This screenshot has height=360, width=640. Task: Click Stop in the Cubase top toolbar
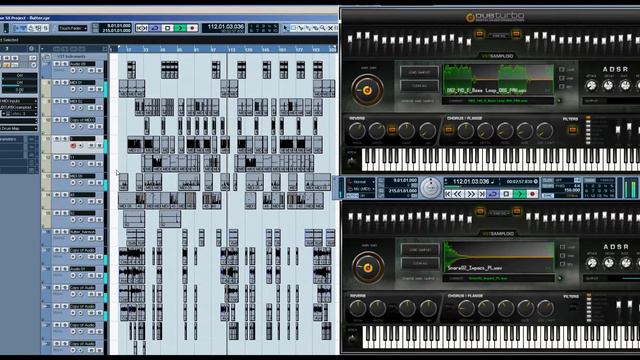tap(167, 28)
